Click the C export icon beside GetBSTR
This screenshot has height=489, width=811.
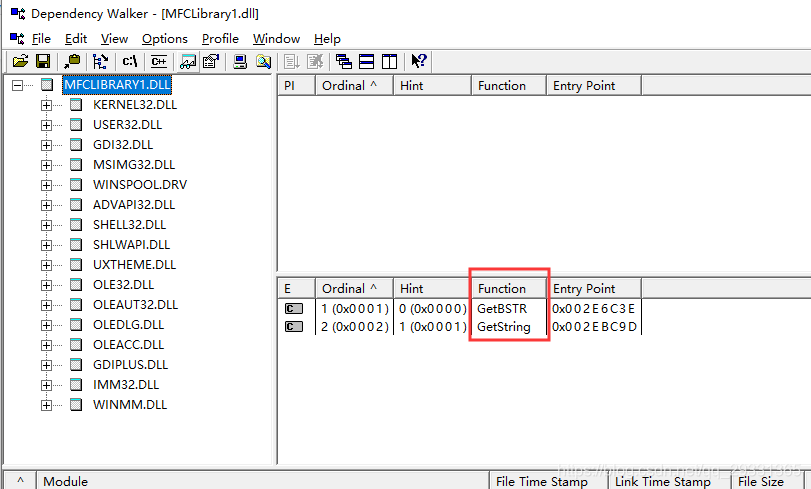point(294,309)
